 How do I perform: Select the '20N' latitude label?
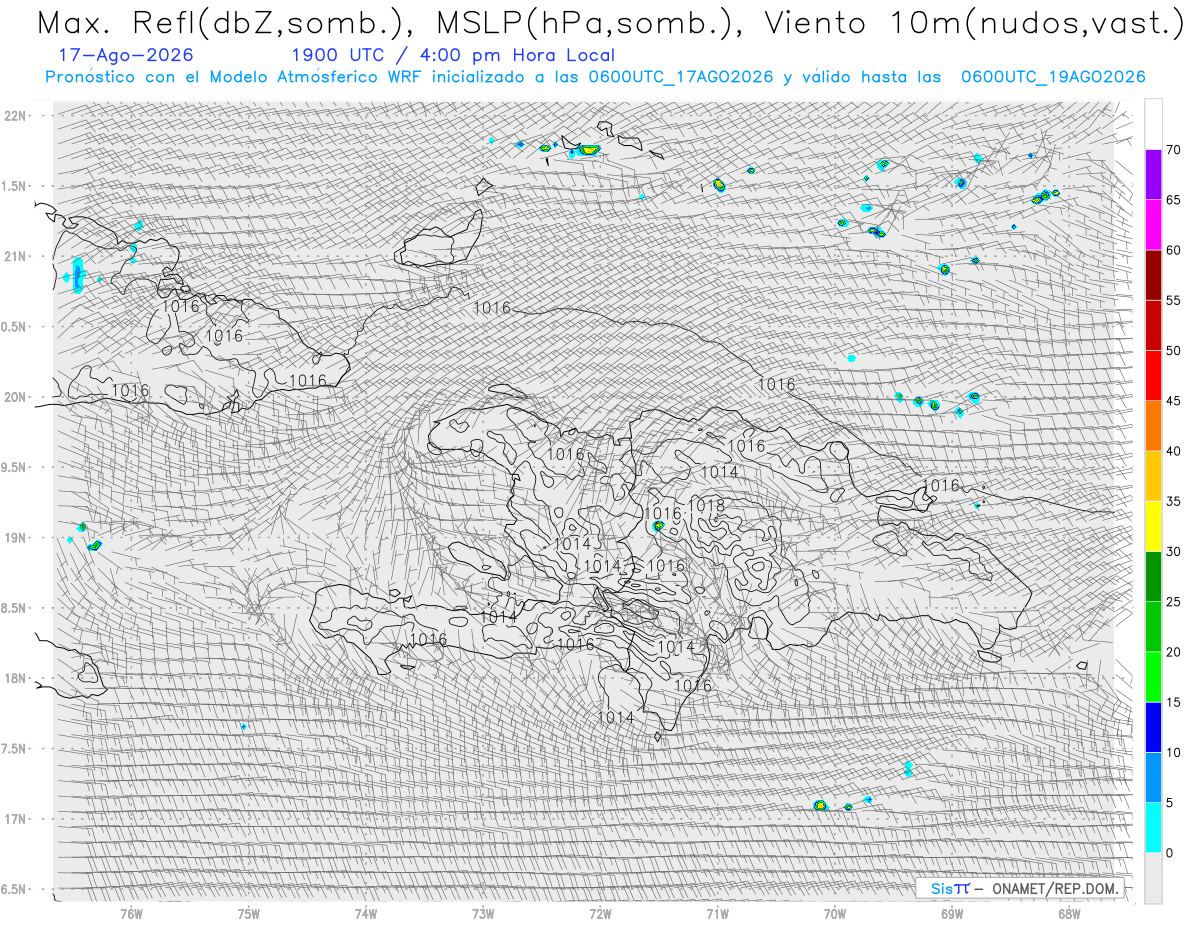tap(15, 397)
